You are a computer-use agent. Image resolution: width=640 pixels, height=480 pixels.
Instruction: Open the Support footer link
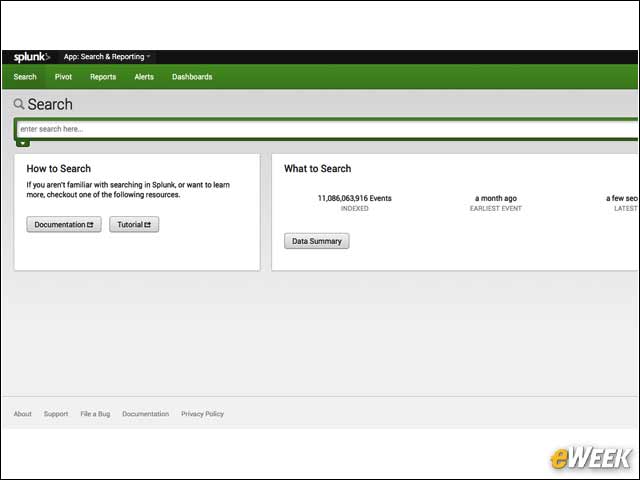coord(56,414)
